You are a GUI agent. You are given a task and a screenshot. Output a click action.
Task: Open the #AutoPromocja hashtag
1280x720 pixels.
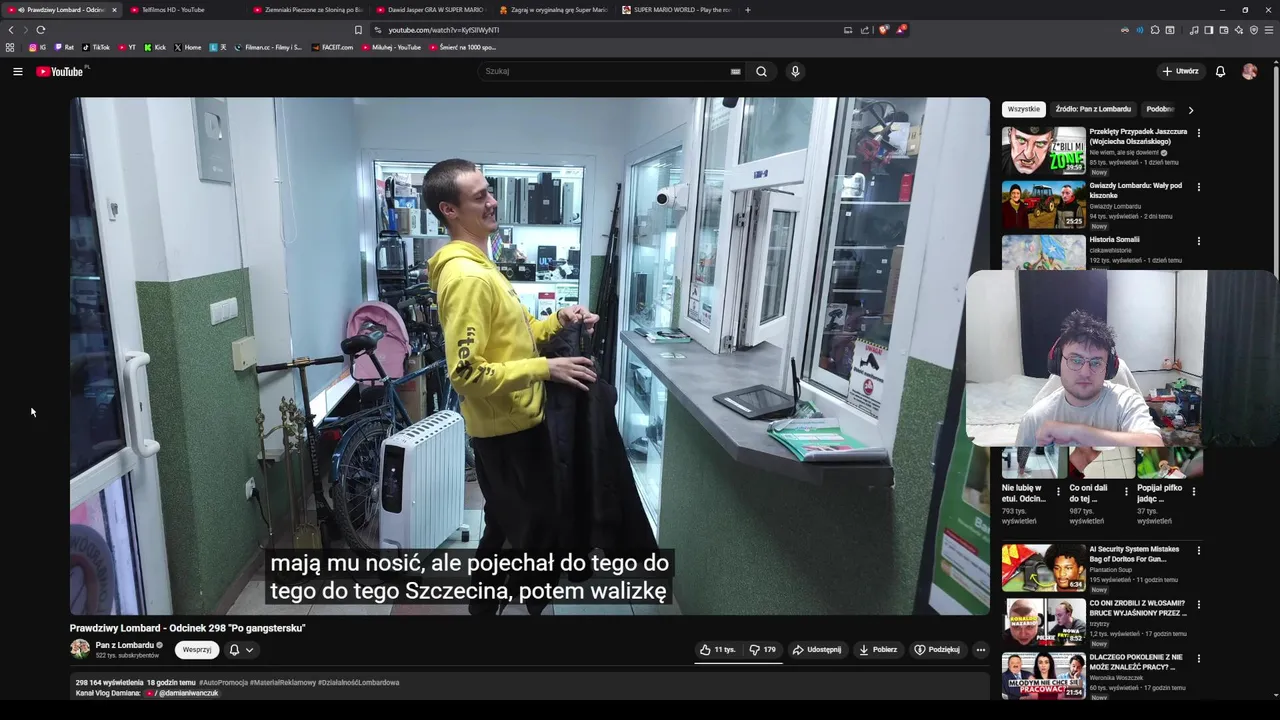coord(223,682)
